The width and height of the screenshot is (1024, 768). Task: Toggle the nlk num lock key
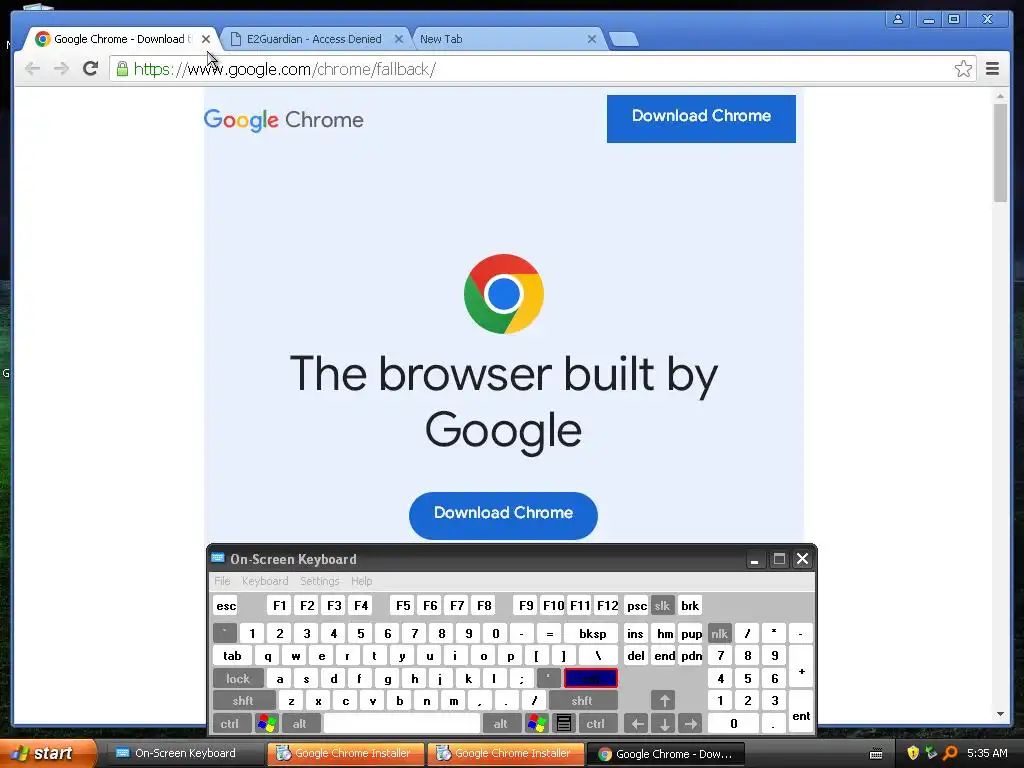coord(720,633)
